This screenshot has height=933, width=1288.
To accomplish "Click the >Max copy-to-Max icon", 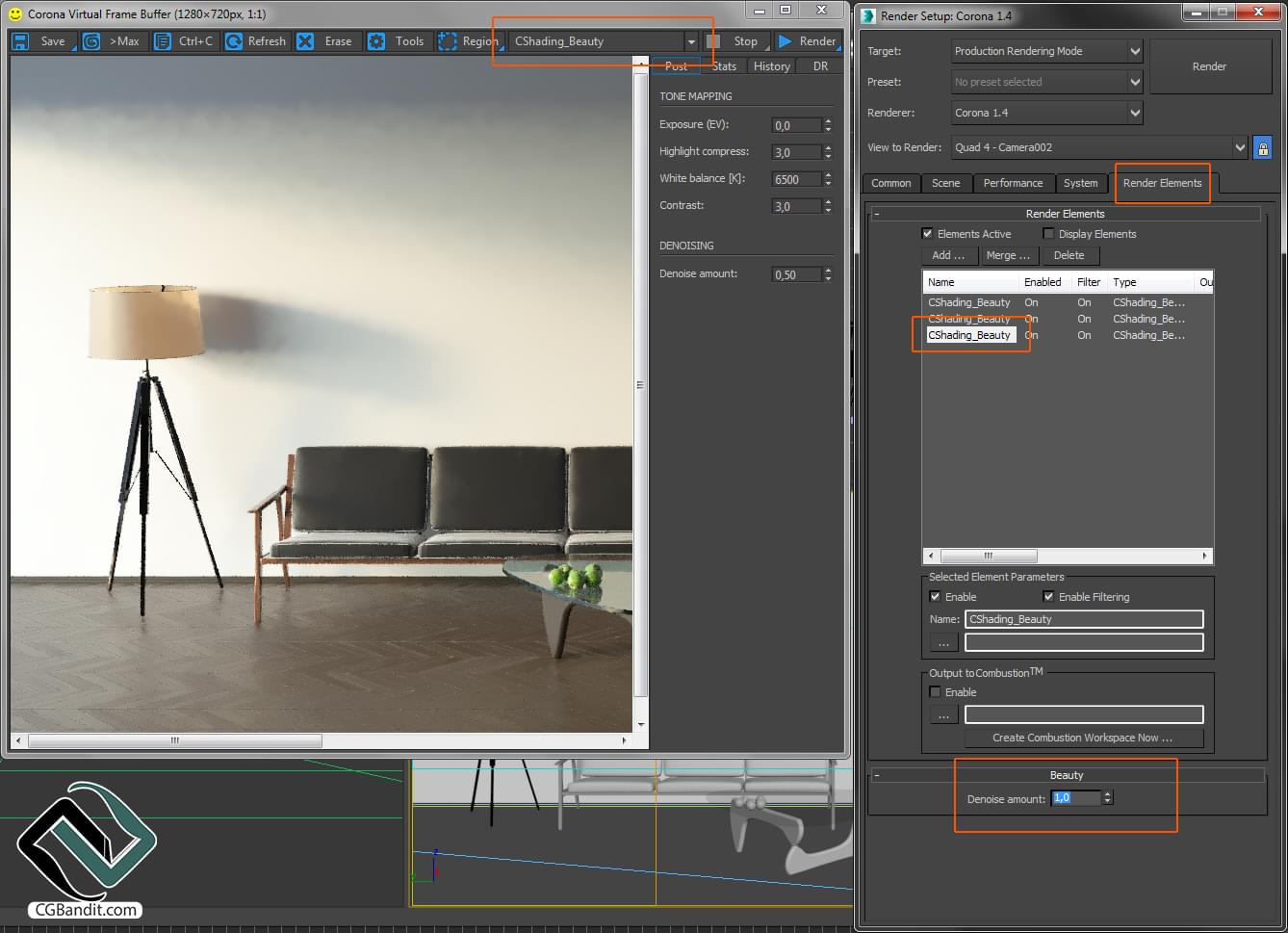I will [x=91, y=41].
